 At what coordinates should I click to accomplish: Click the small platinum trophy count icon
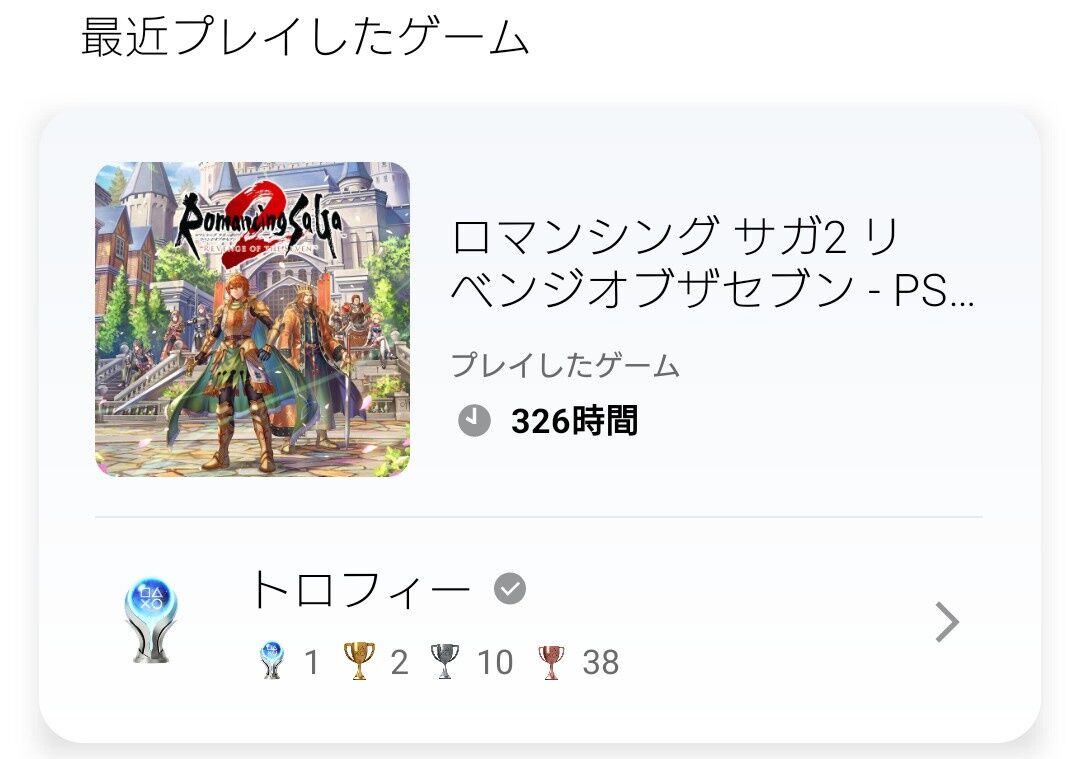tap(271, 661)
